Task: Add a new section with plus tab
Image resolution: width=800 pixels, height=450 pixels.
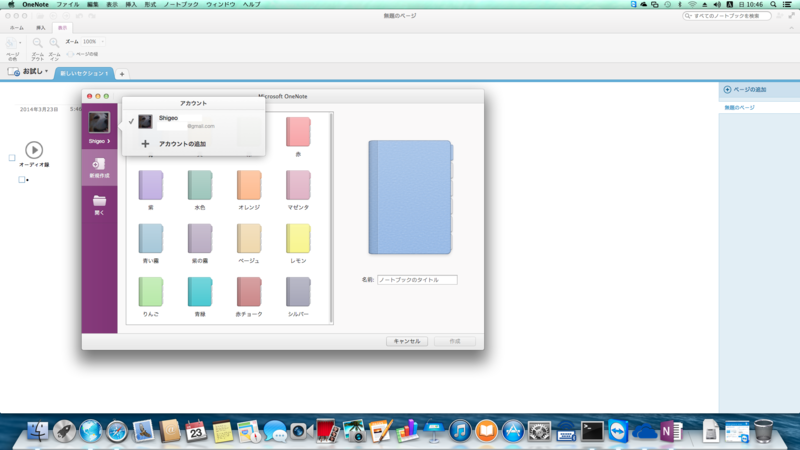Action: tap(122, 74)
